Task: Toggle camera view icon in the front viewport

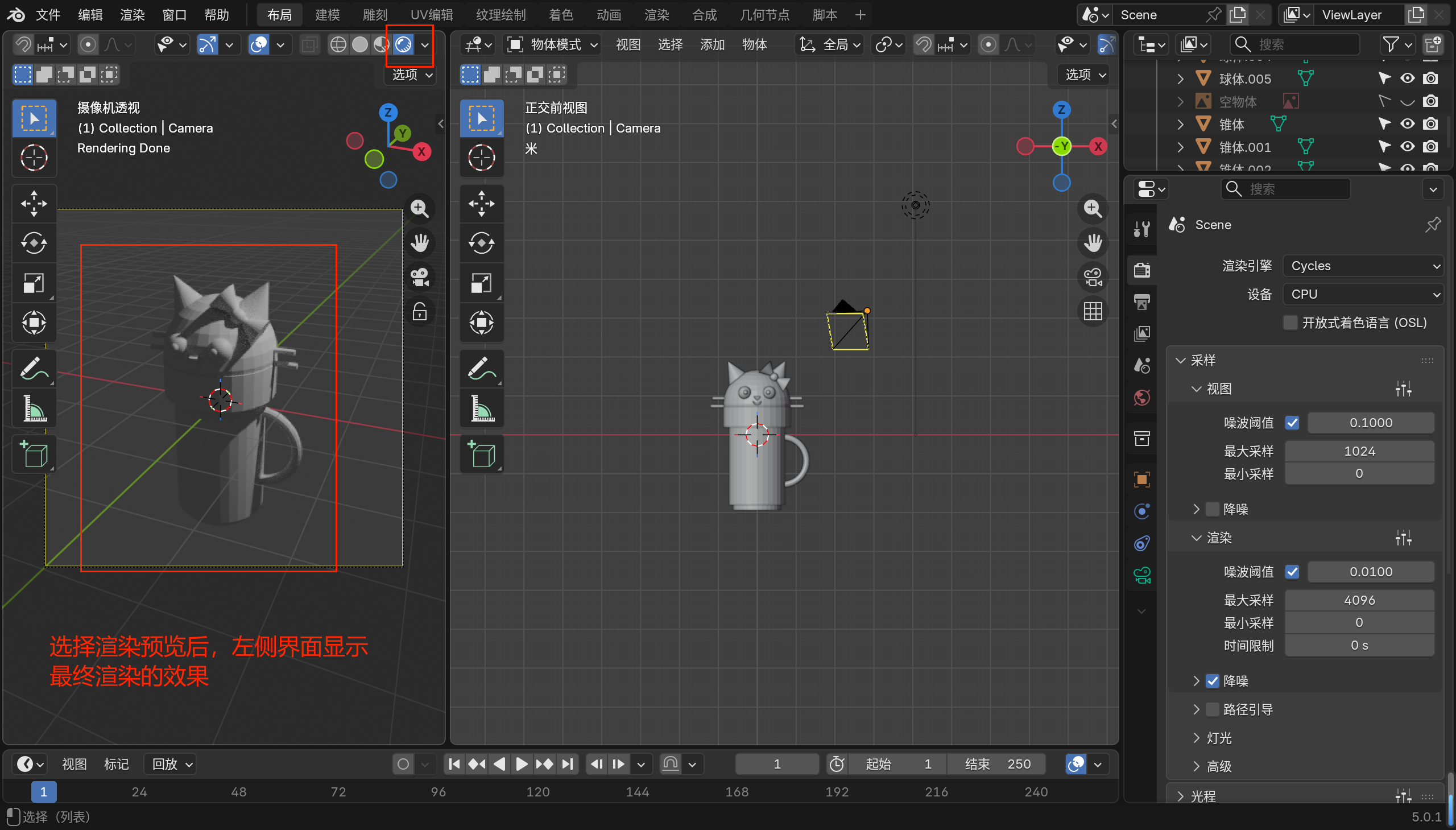Action: 1093,278
